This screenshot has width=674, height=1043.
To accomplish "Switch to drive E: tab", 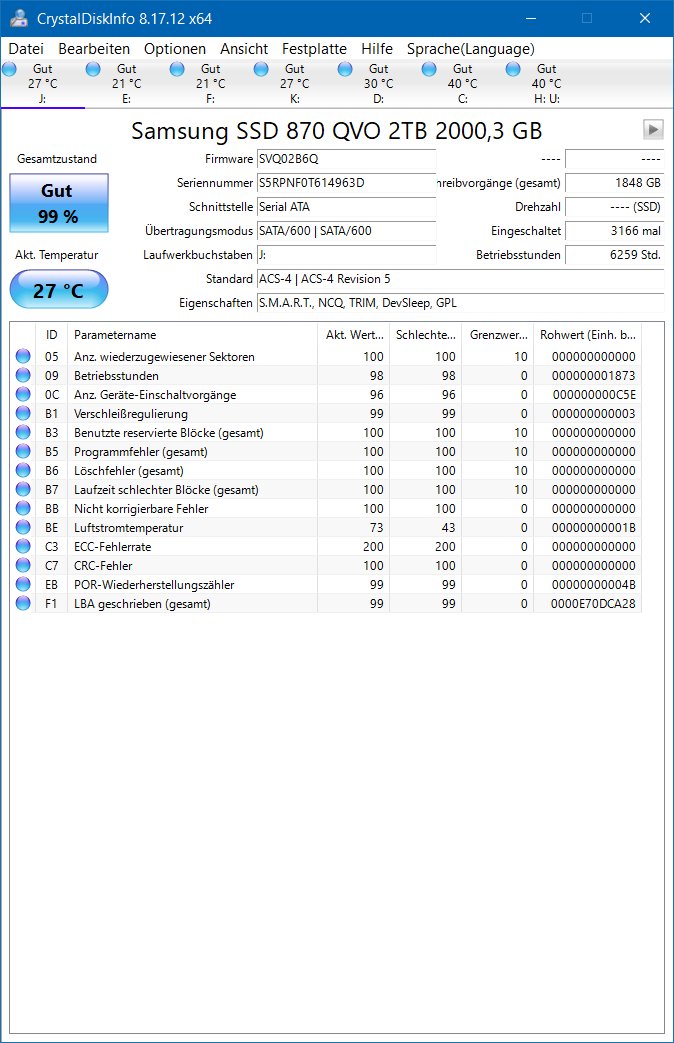I will coord(126,84).
